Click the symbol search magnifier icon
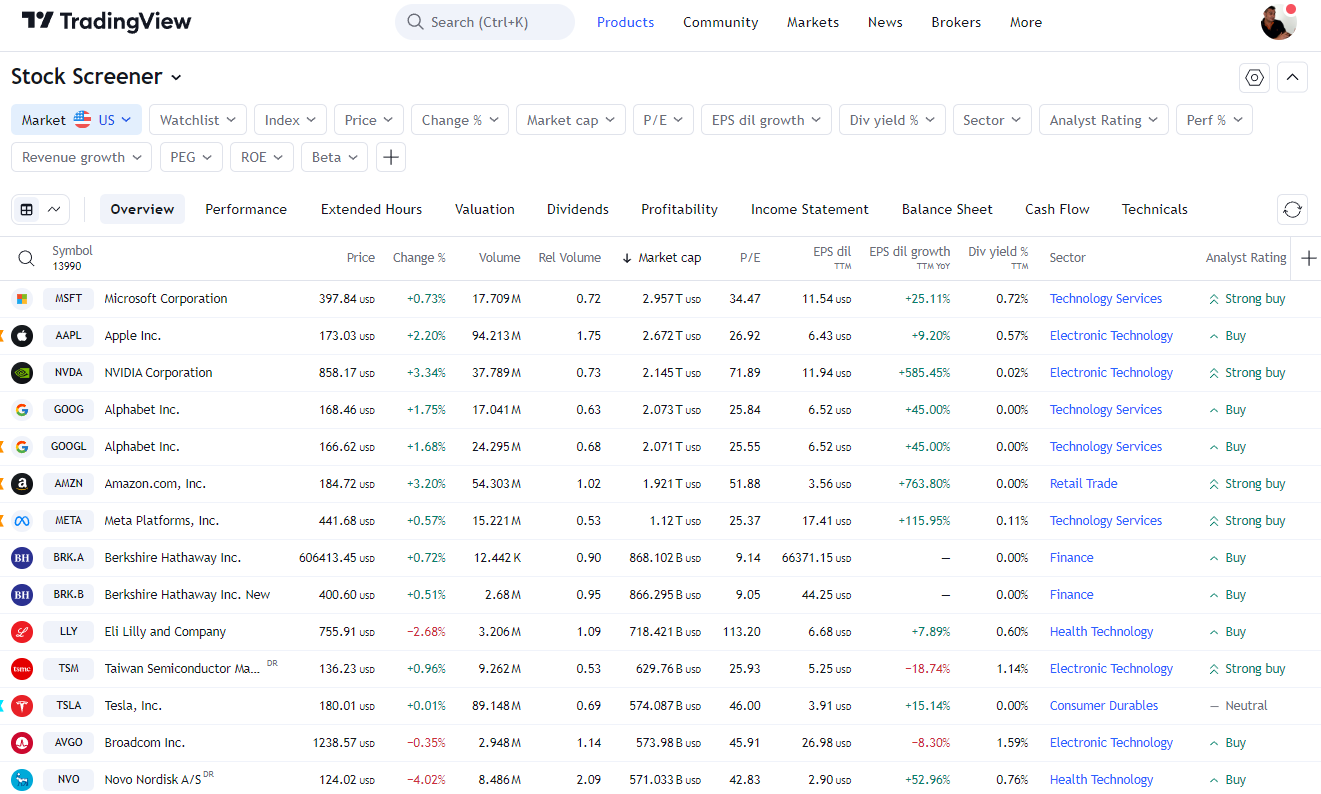Viewport: 1321px width, 794px height. (x=27, y=258)
